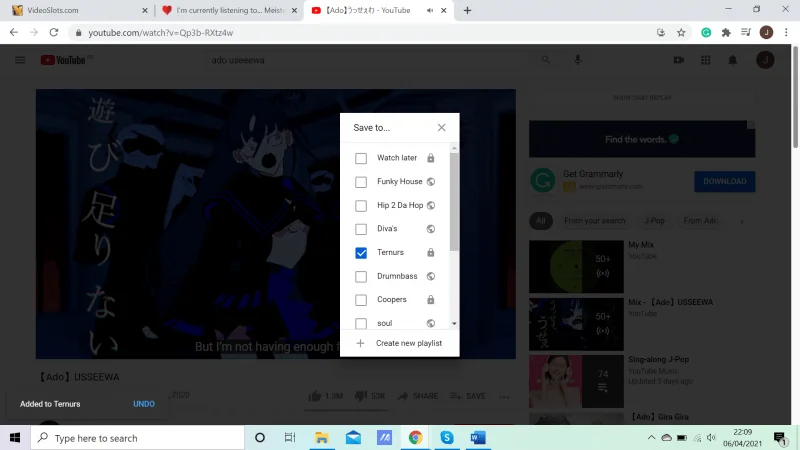
Task: Tick the soul playlist checkbox
Action: tap(361, 323)
